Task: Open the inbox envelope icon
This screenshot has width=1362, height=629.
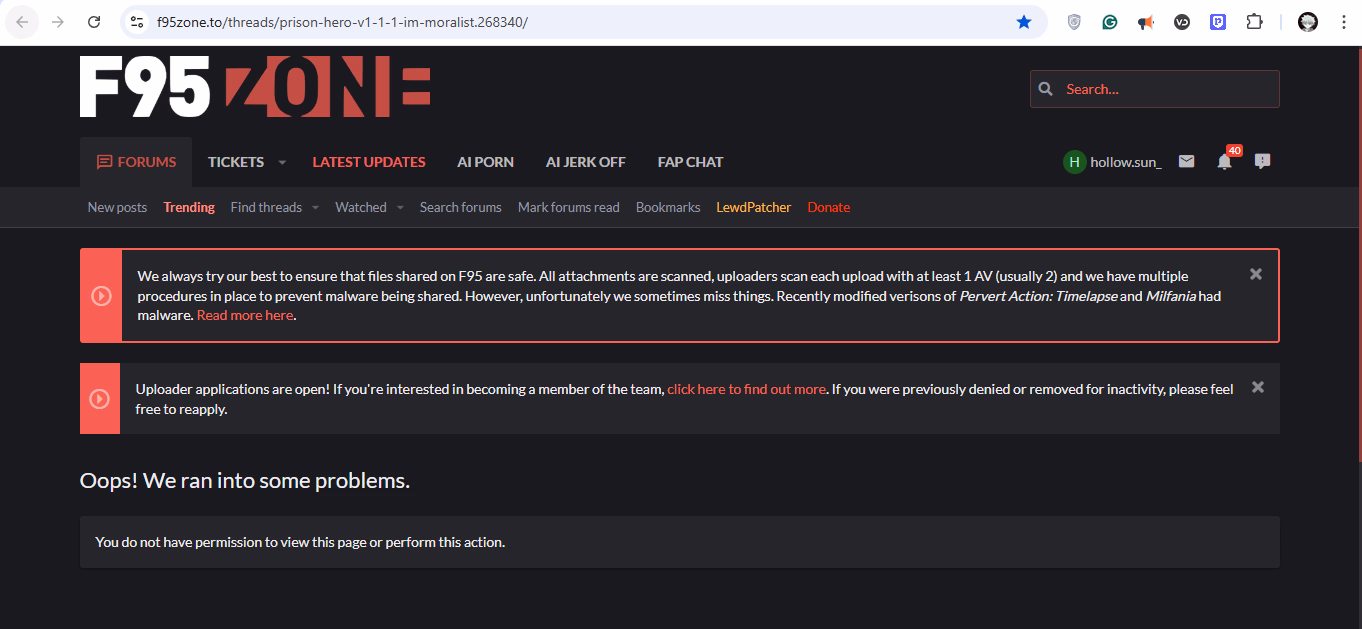Action: 1186,161
